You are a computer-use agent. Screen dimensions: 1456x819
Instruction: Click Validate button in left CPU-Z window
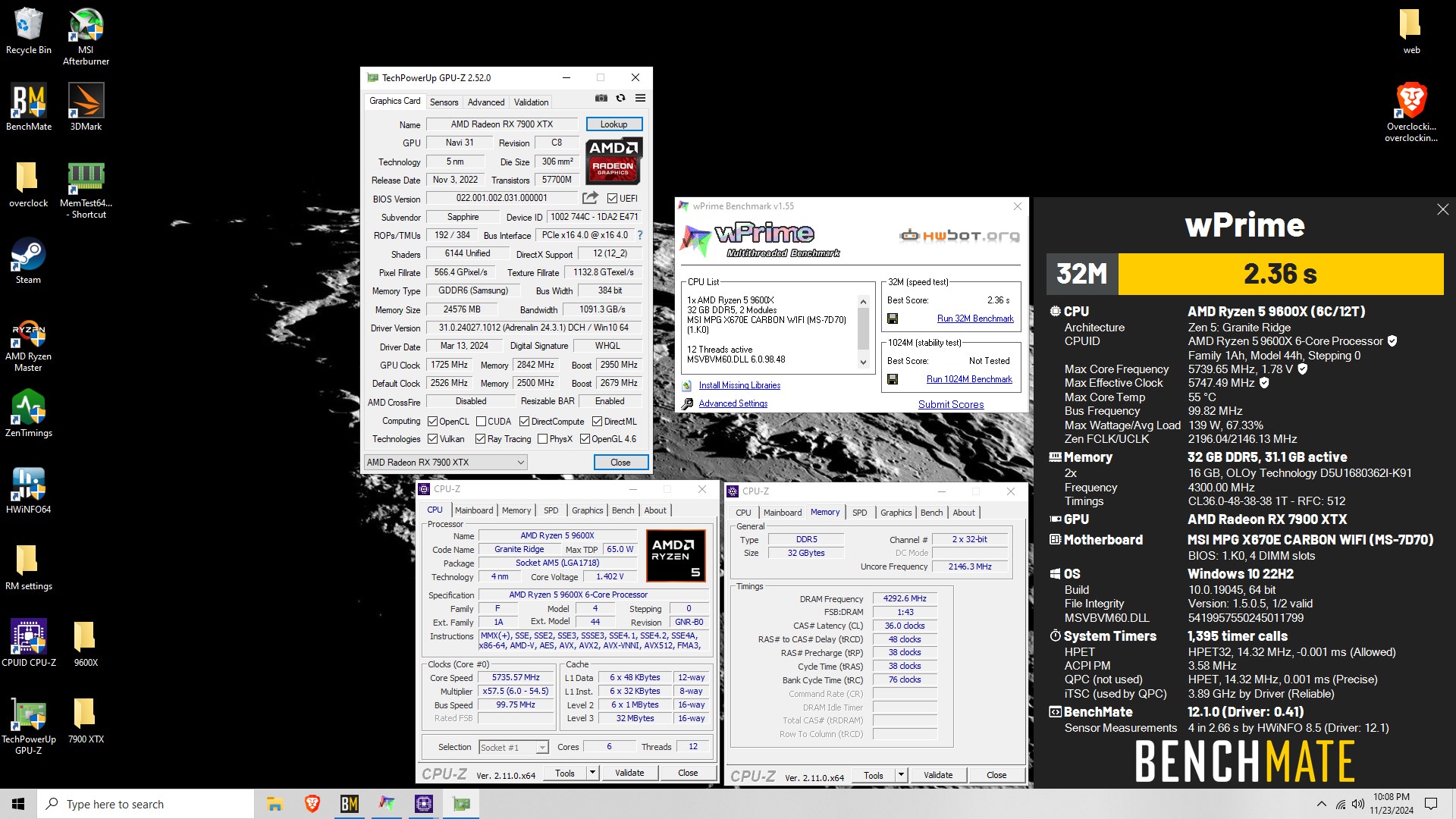tap(629, 773)
